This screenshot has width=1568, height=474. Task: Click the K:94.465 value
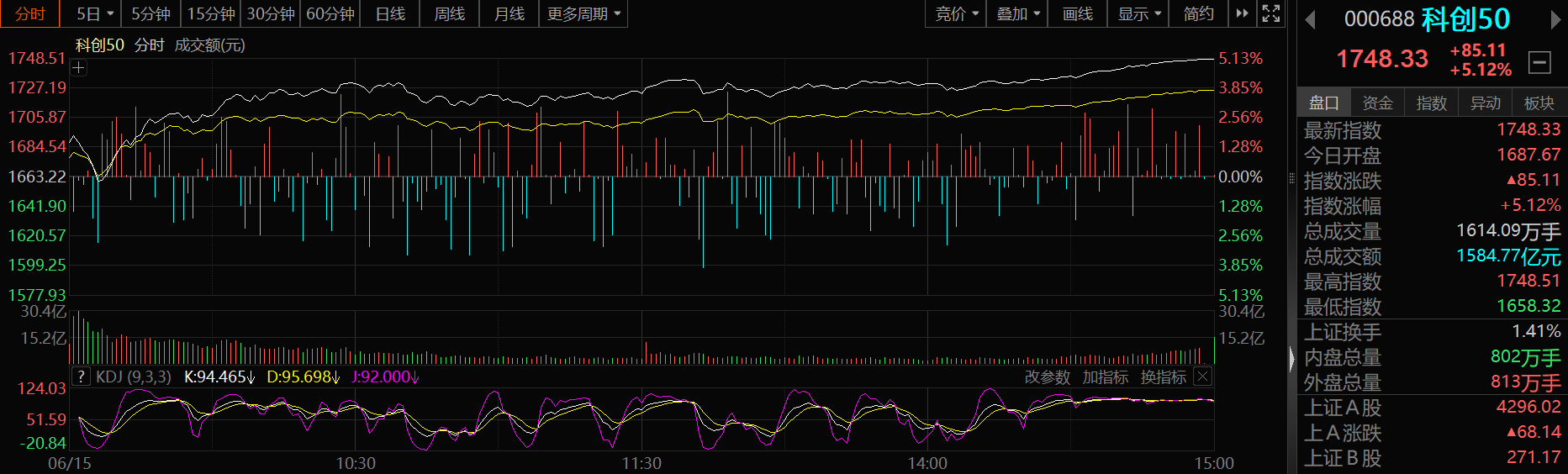click(219, 377)
